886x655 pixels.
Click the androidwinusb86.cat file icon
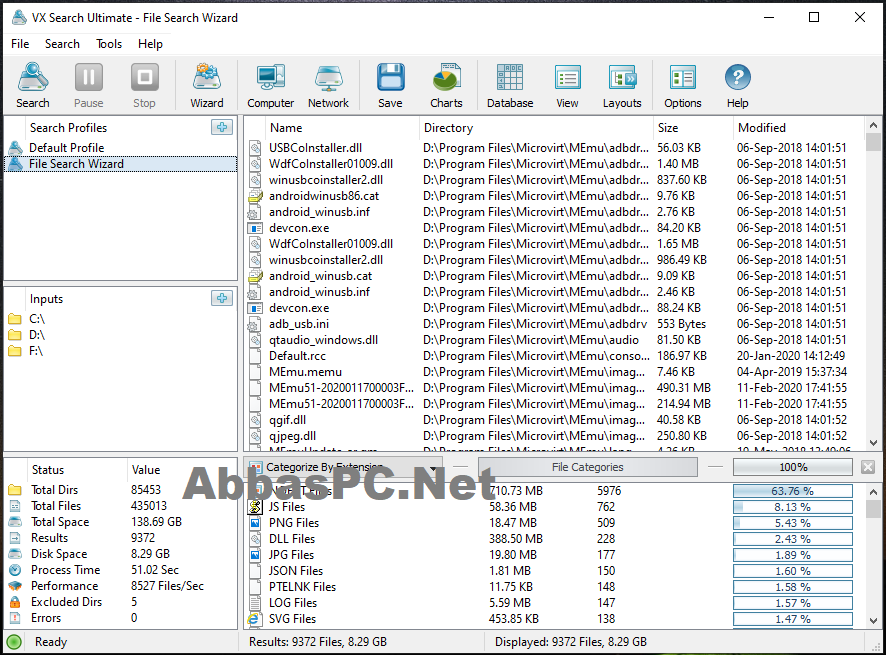[x=255, y=196]
